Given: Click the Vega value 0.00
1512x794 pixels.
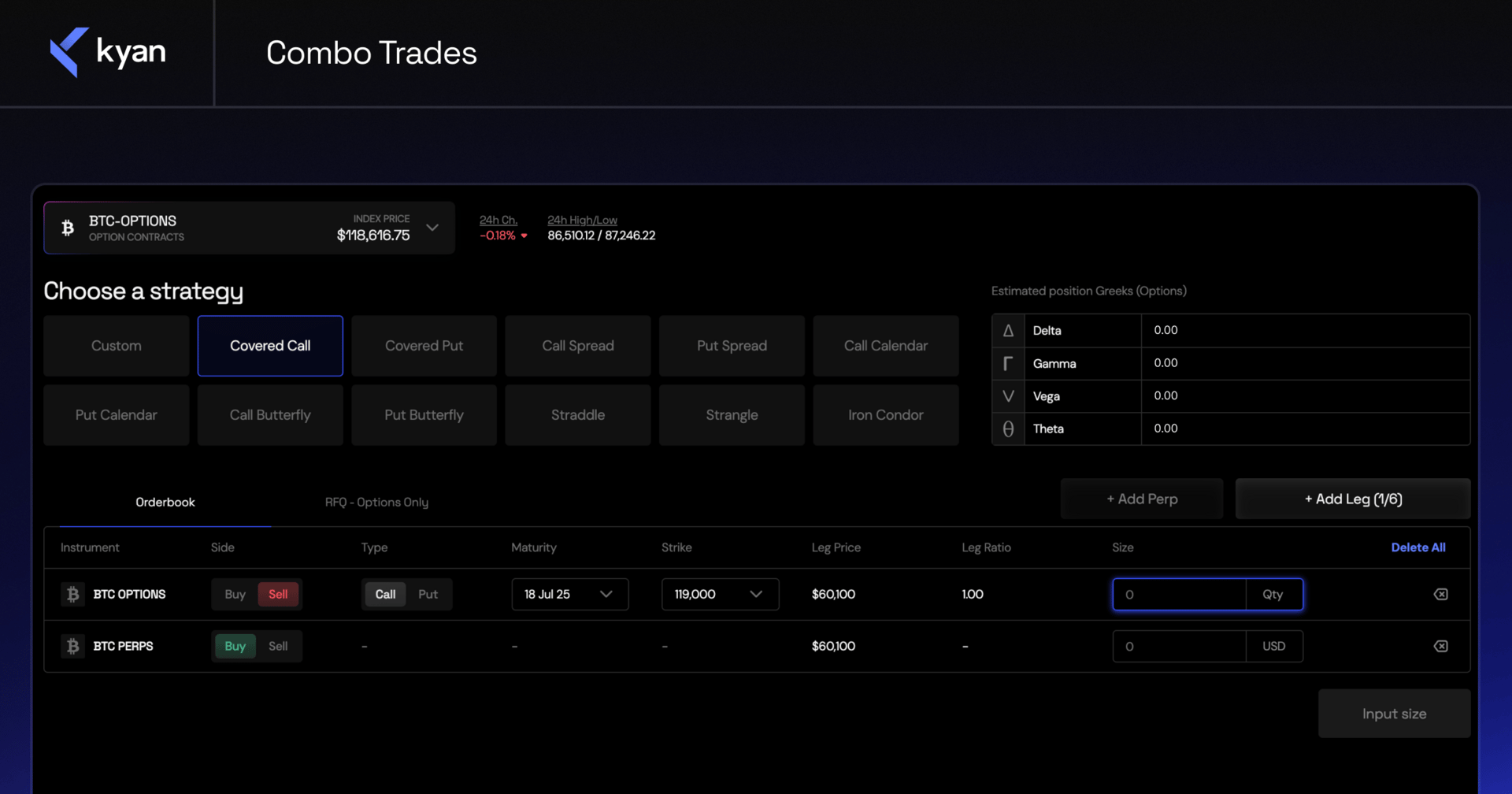Looking at the screenshot, I should pyautogui.click(x=1165, y=395).
